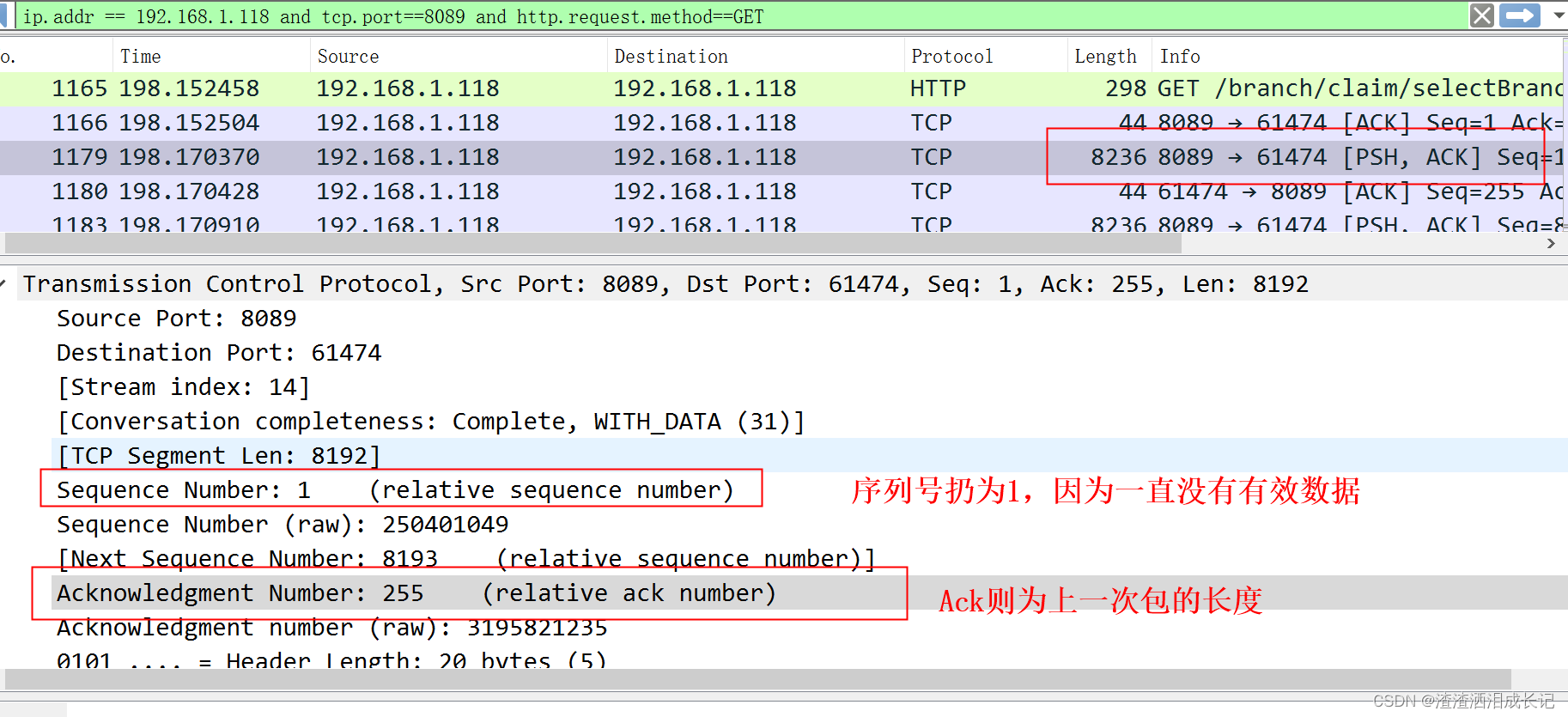Click the filter bookmark icon at the far left
Screen dimensions: 1568x717
(x=3, y=15)
